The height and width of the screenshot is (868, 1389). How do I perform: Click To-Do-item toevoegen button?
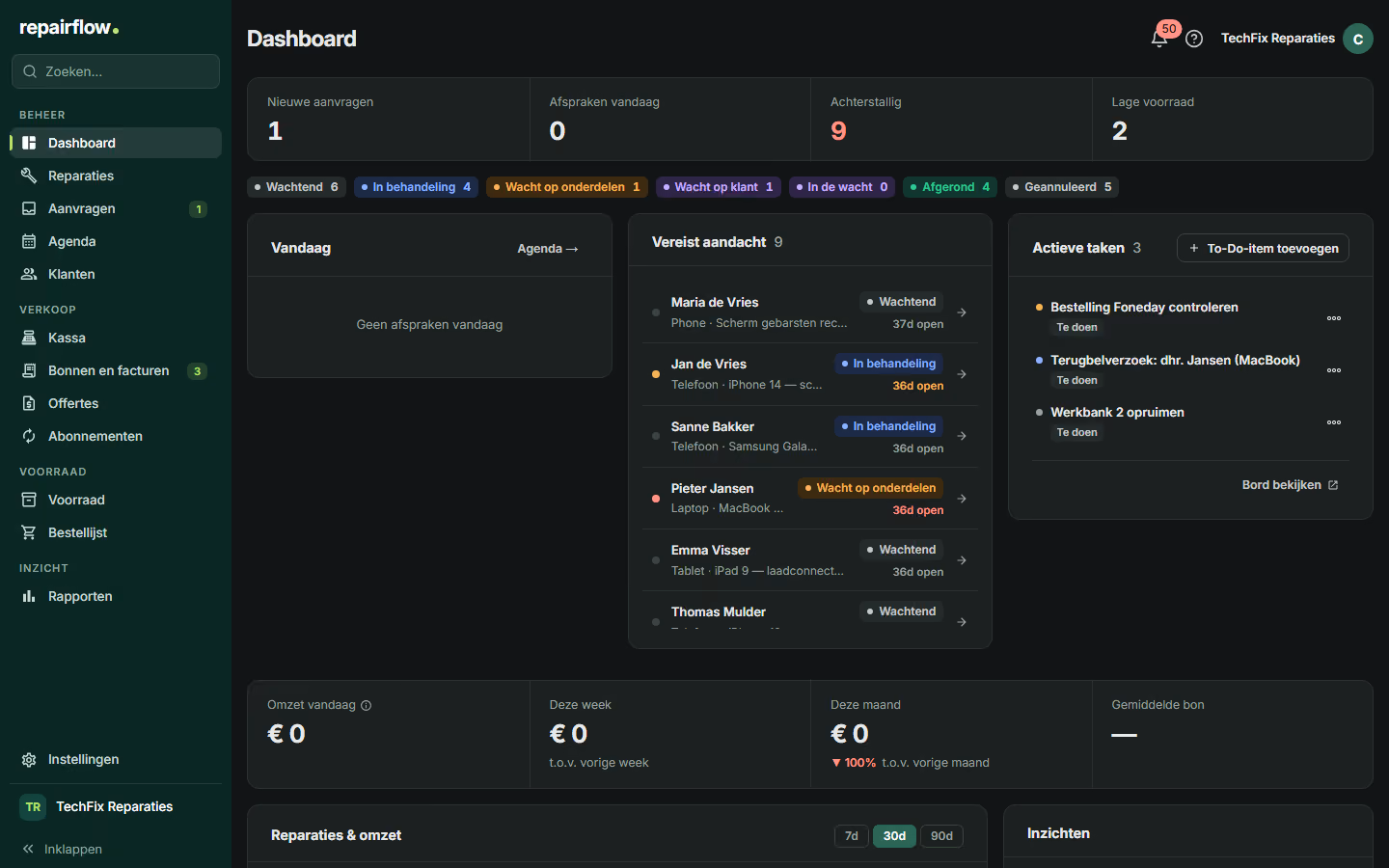pyautogui.click(x=1263, y=248)
